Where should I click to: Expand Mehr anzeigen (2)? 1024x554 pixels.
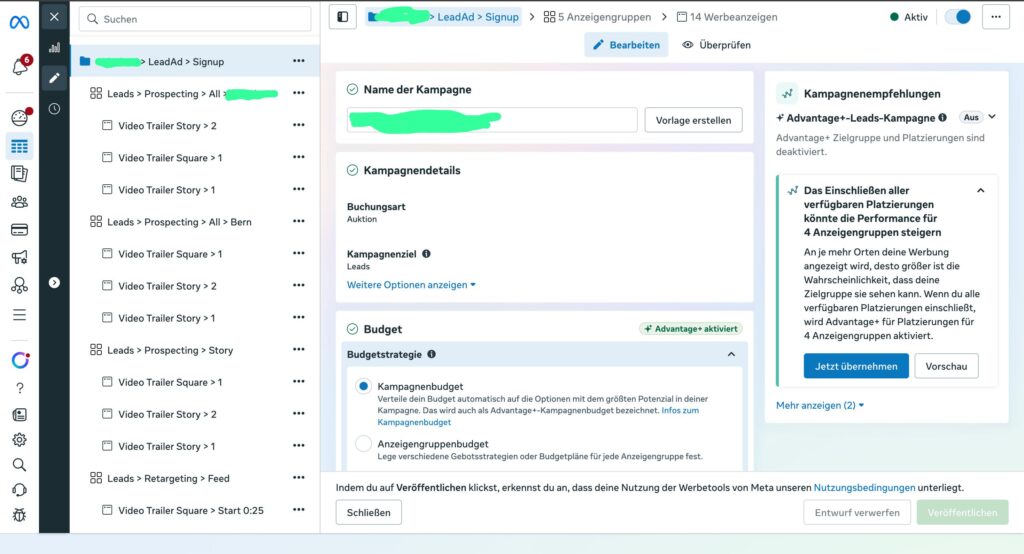[x=820, y=405]
